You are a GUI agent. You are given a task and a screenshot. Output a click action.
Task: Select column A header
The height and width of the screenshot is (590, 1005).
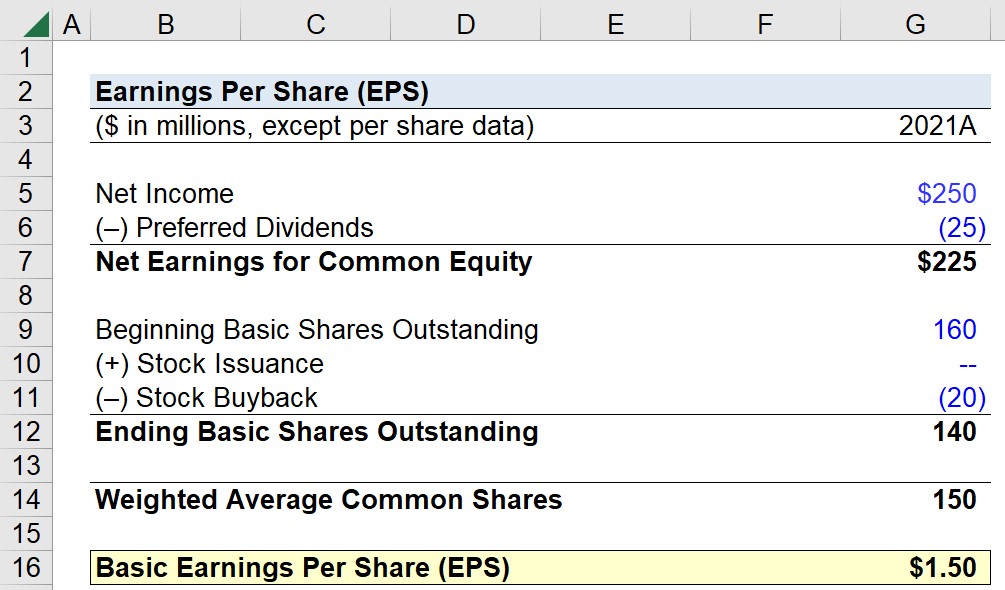(x=72, y=24)
